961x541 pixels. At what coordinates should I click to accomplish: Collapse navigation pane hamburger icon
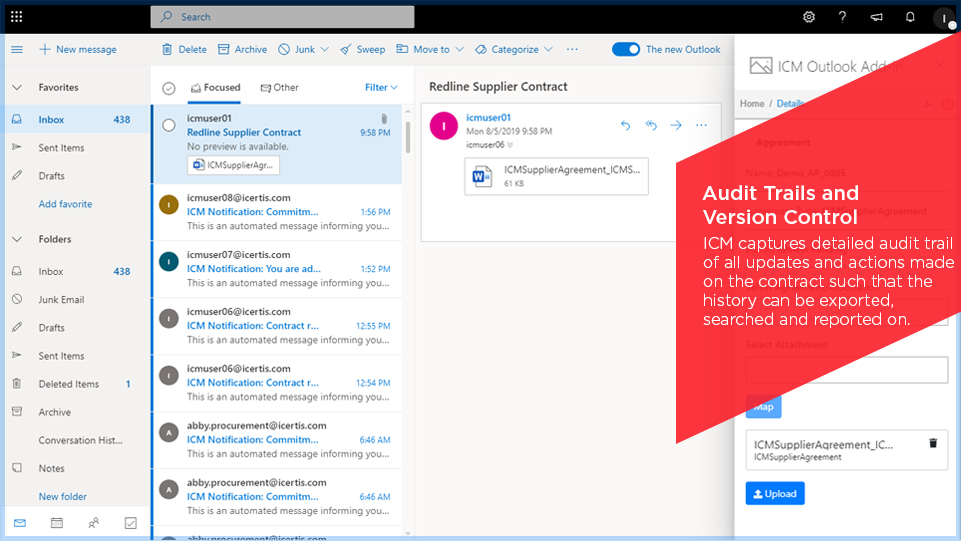(17, 50)
